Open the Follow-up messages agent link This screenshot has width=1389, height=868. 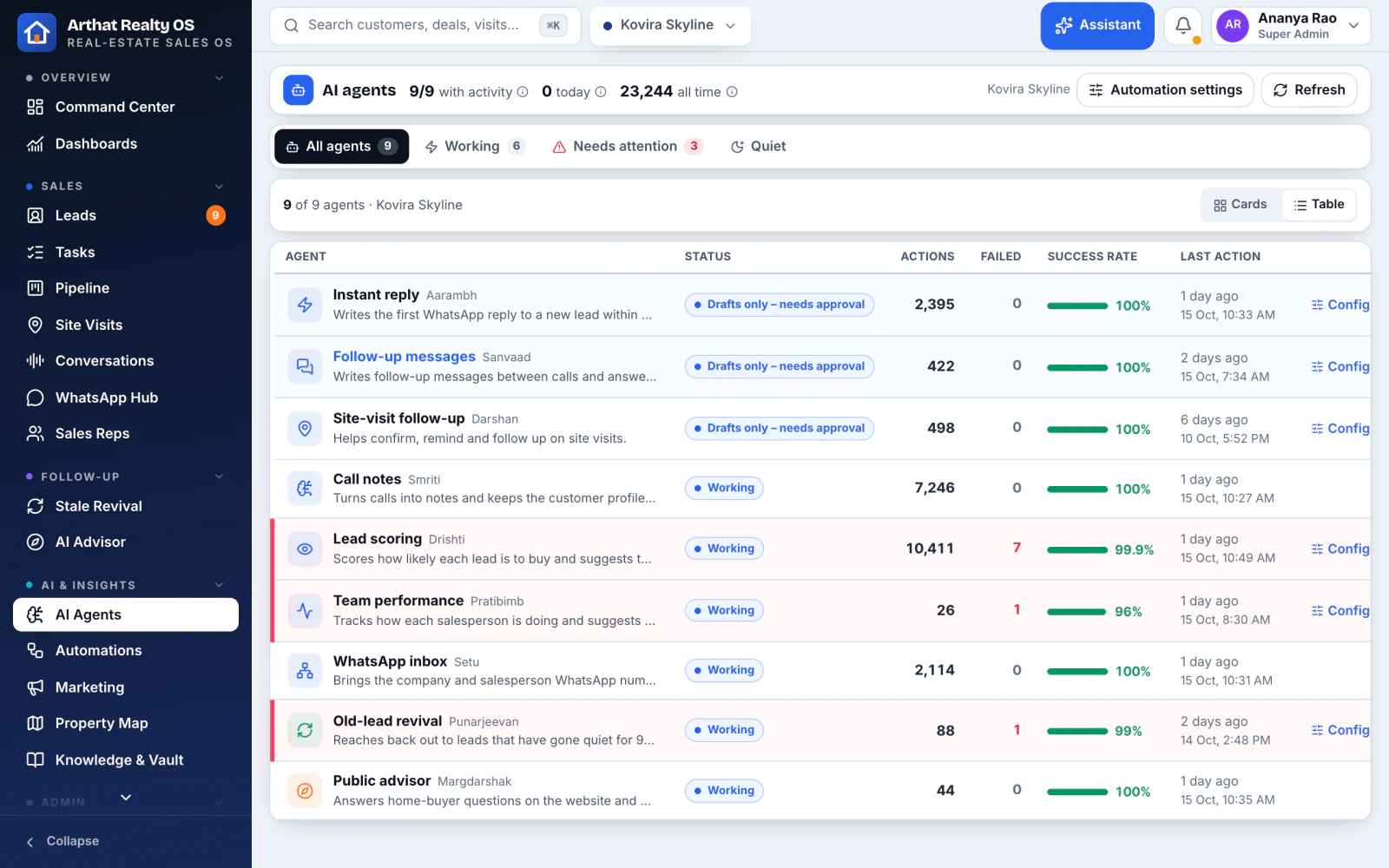click(405, 357)
